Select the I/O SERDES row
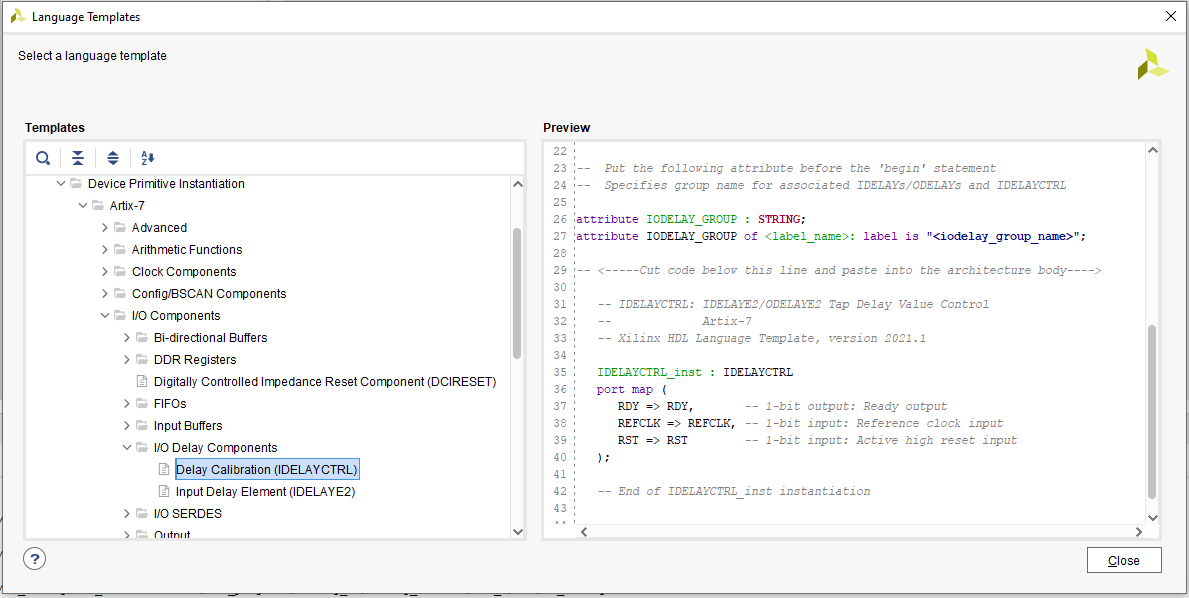This screenshot has width=1189, height=598. point(190,513)
